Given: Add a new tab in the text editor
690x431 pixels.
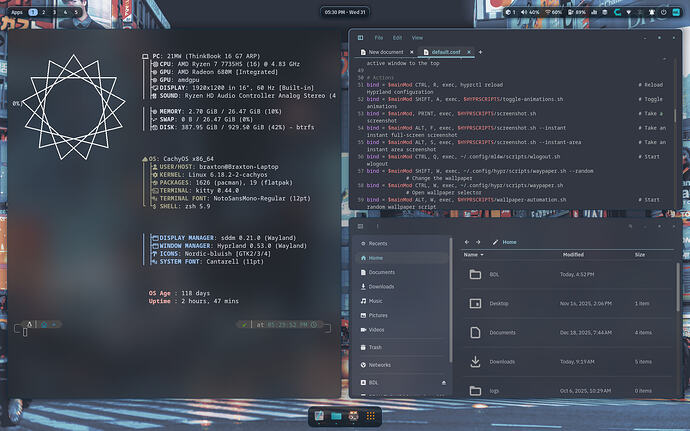Looking at the screenshot, I should tap(481, 52).
